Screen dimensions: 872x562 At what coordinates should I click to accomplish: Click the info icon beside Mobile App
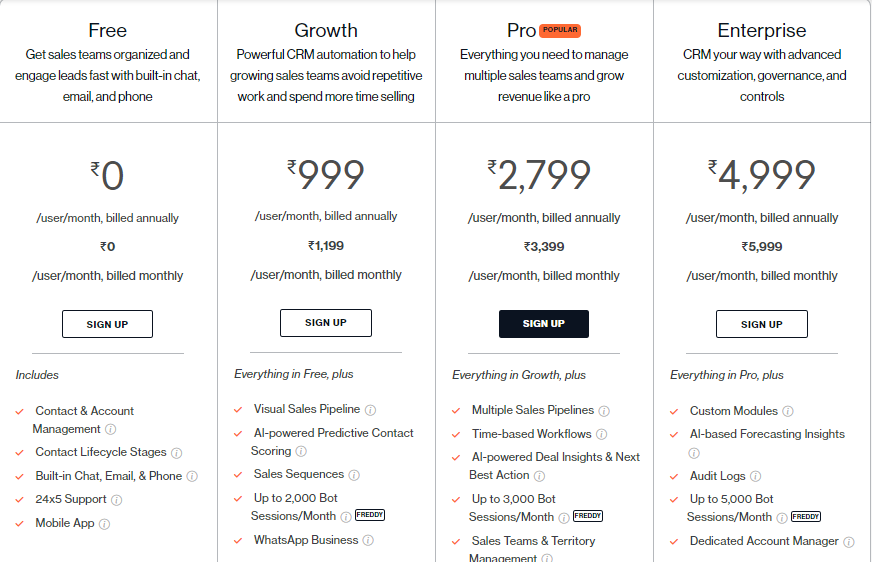point(105,524)
